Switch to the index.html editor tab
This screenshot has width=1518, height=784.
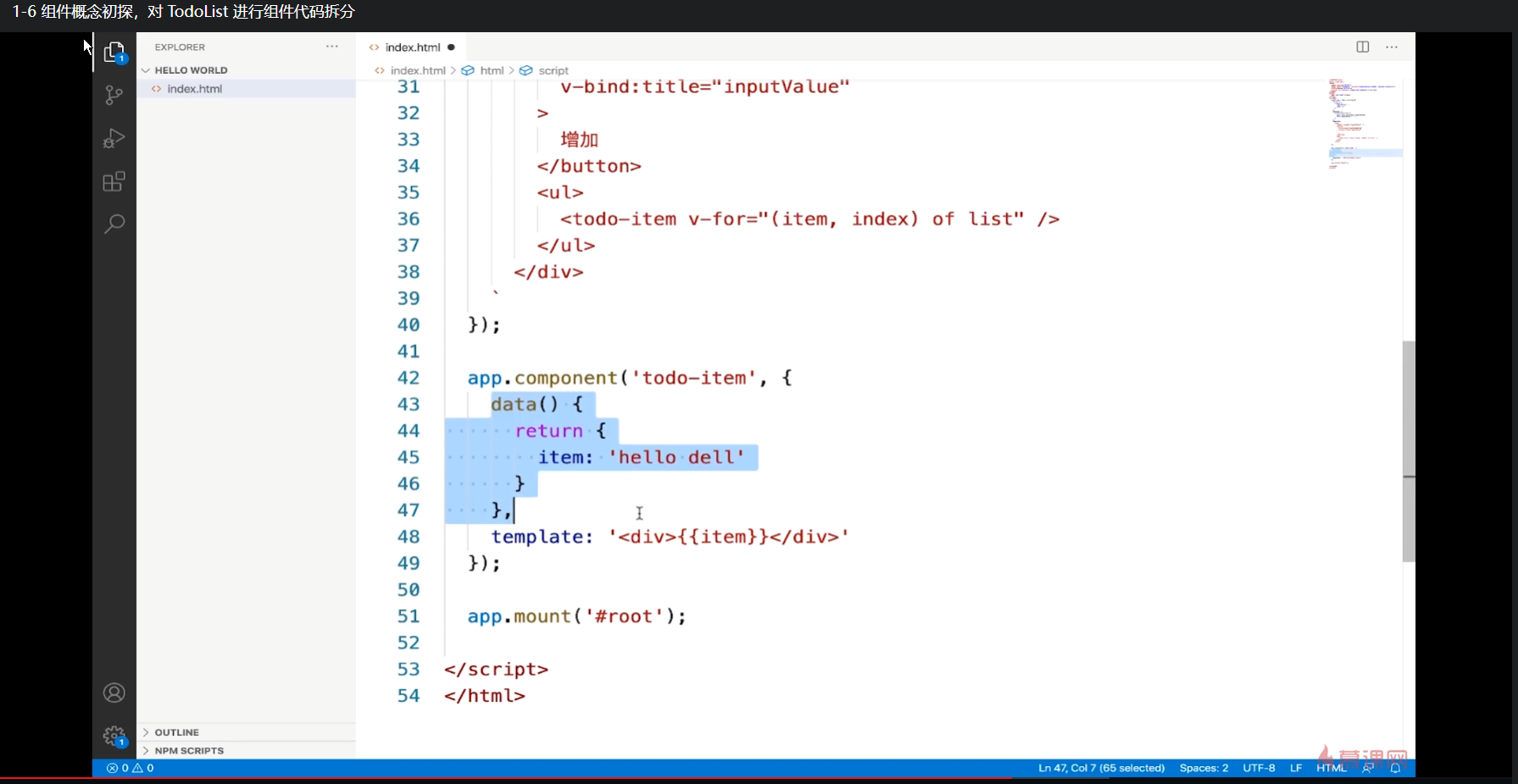[413, 47]
